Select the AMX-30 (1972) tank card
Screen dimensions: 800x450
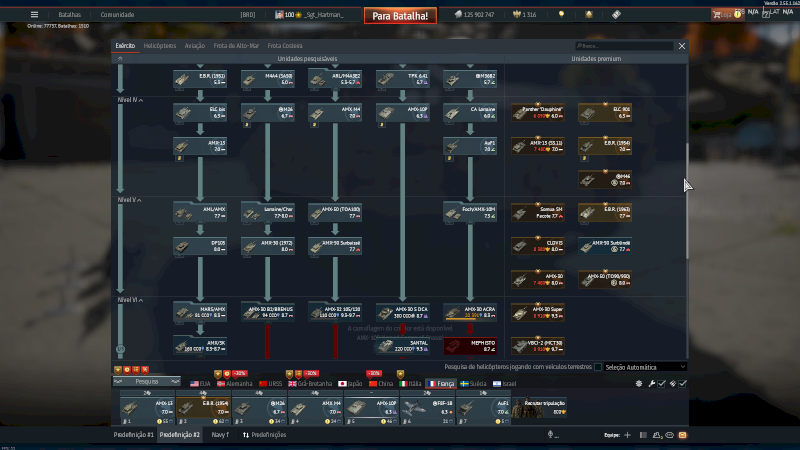[267, 246]
